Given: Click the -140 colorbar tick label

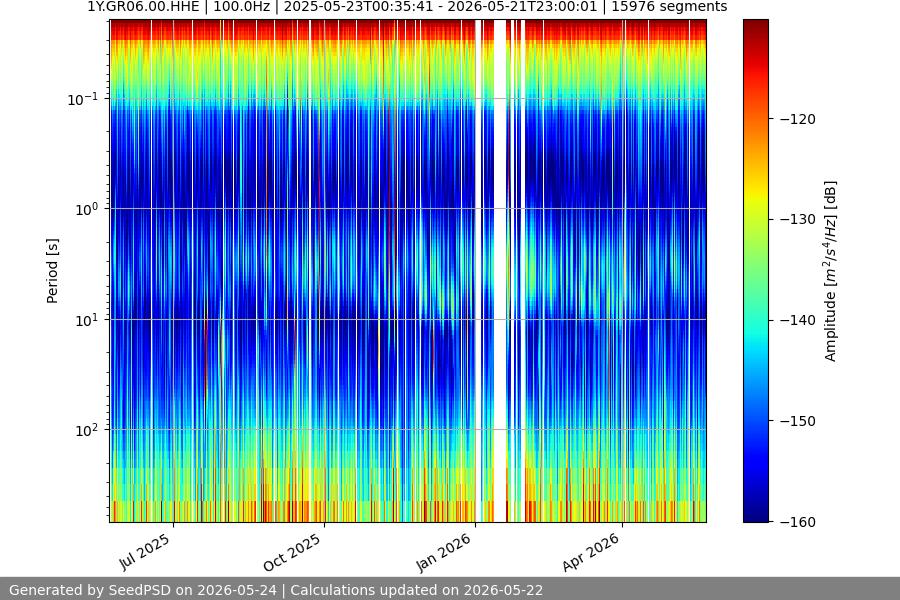Looking at the screenshot, I should [x=798, y=320].
